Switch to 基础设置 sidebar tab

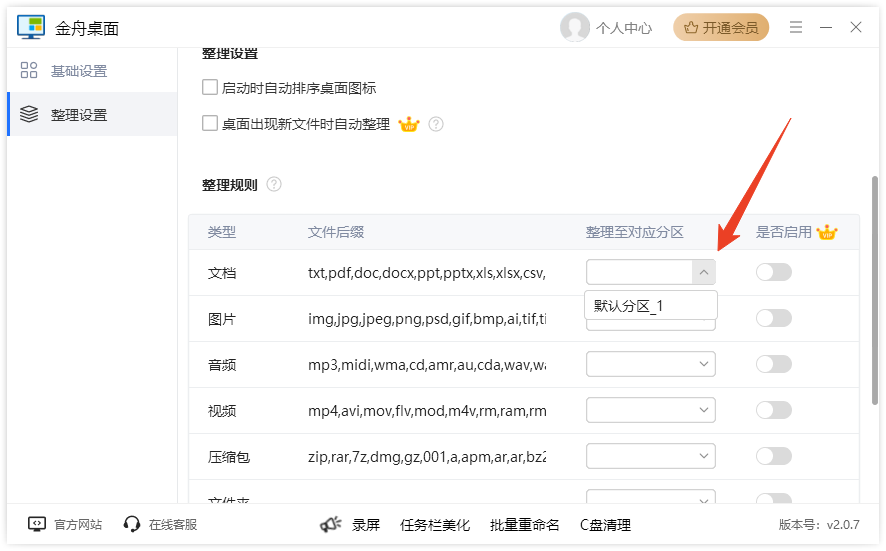pos(79,71)
